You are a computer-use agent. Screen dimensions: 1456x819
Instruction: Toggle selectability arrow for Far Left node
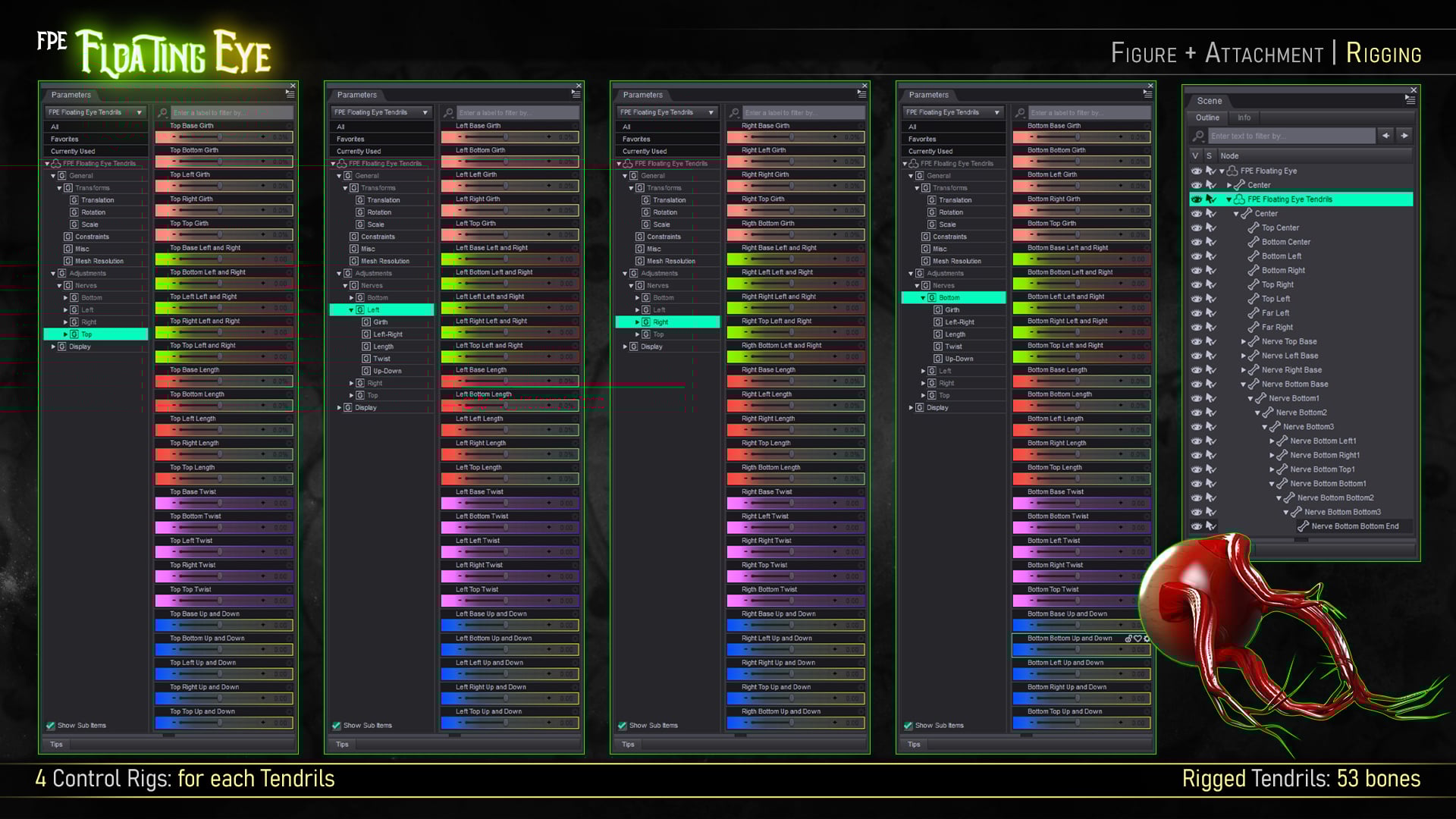[x=1210, y=312]
